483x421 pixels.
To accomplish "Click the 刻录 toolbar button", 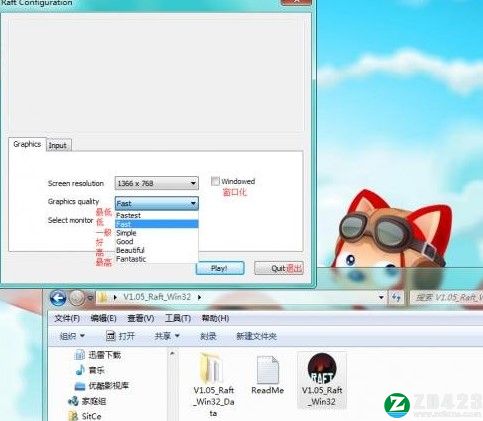I will coord(208,336).
